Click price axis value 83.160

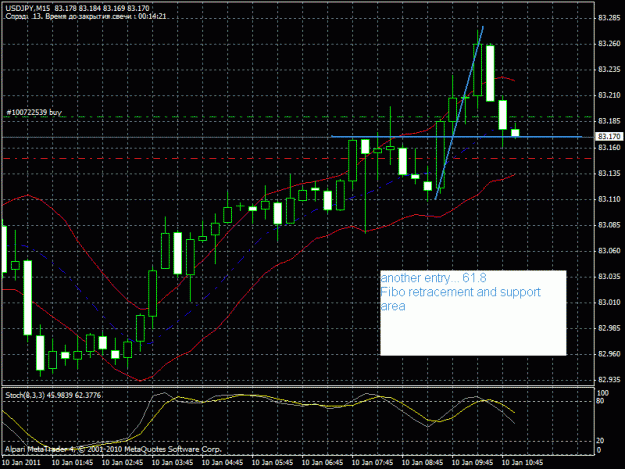click(609, 147)
